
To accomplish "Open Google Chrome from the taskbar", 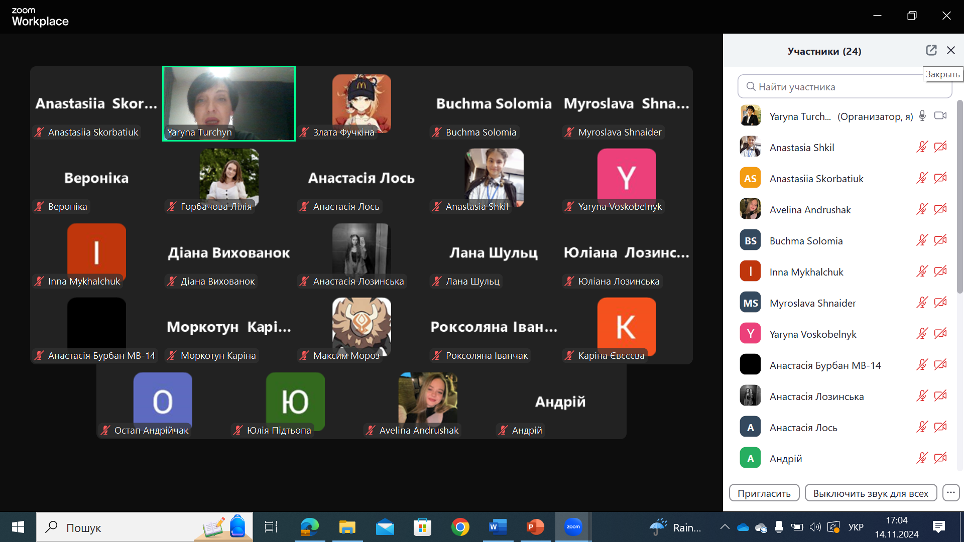I will point(460,526).
